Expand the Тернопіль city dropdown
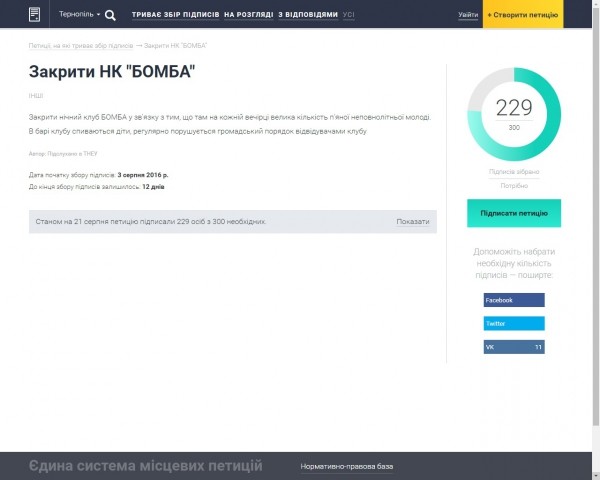Screen dimensions: 600x480 point(79,14)
